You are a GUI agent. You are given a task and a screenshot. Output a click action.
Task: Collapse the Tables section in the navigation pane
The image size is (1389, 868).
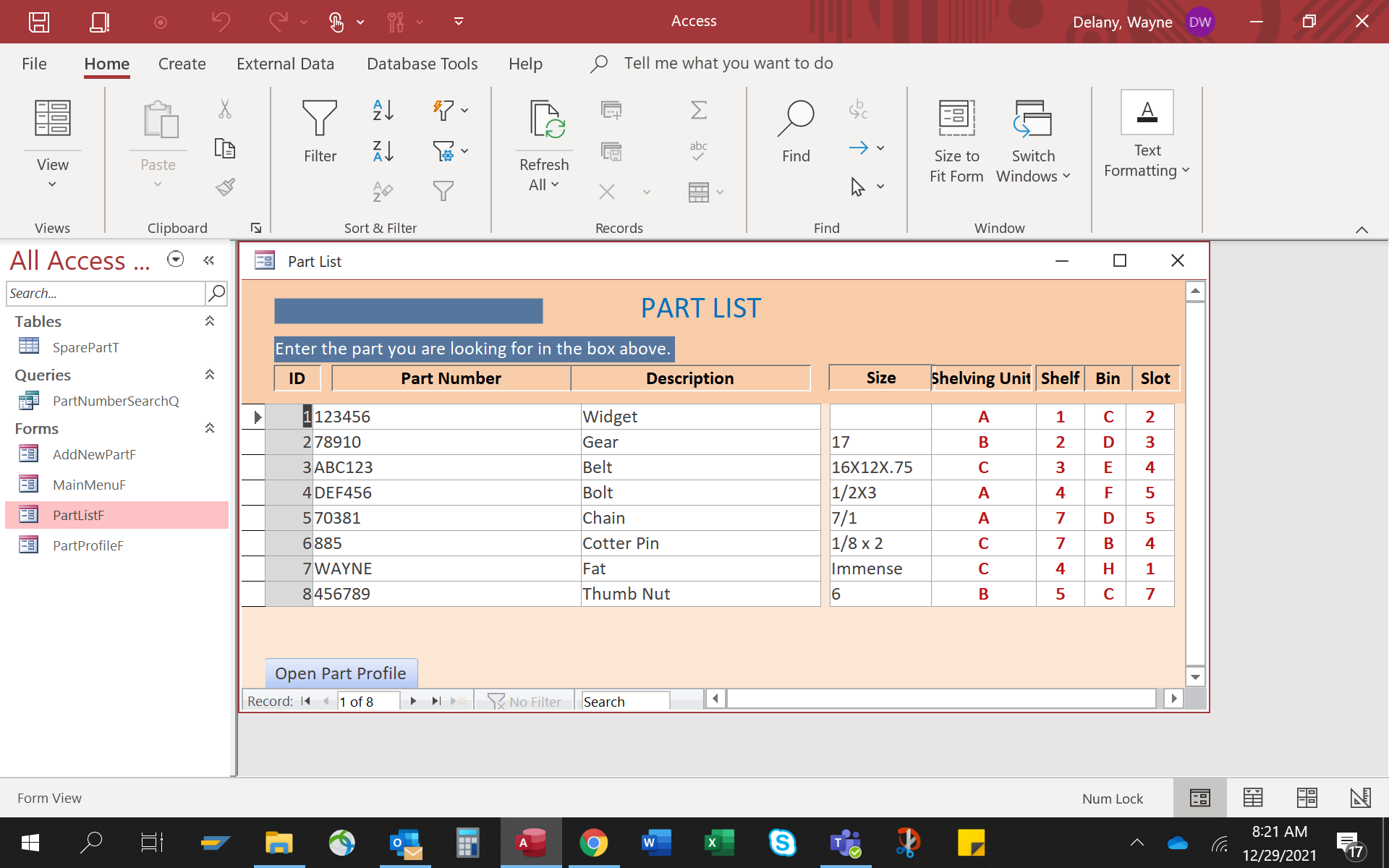209,321
